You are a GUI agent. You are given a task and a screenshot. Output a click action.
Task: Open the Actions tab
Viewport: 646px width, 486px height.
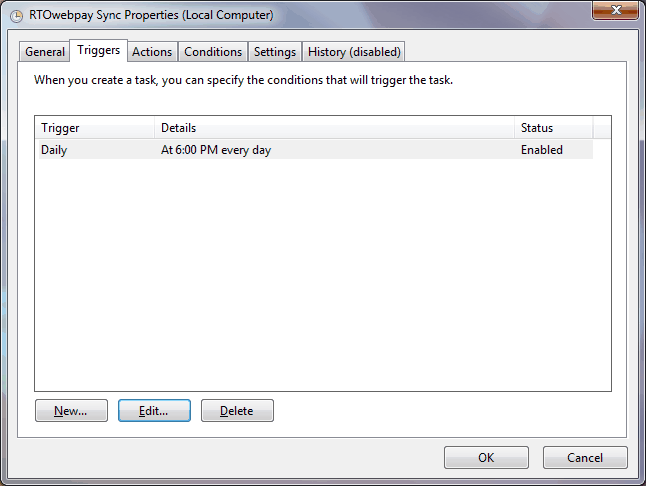pyautogui.click(x=152, y=52)
